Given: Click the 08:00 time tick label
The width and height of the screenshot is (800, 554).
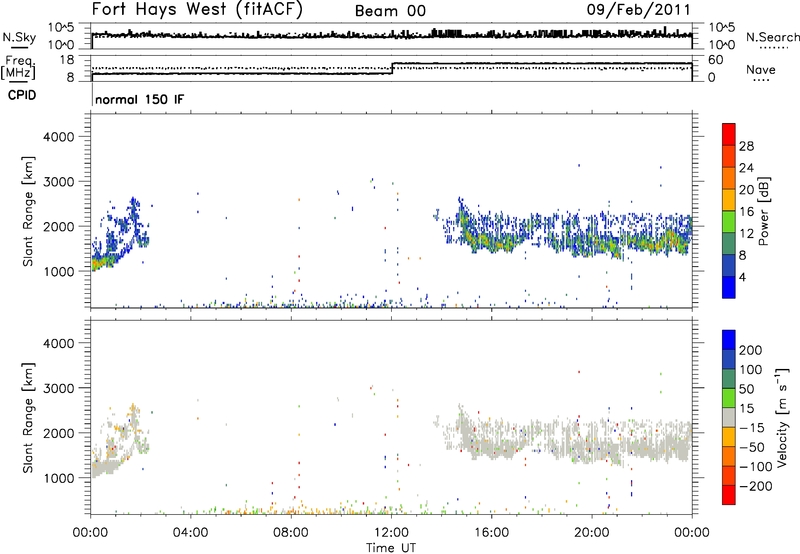Looking at the screenshot, I should 291,533.
